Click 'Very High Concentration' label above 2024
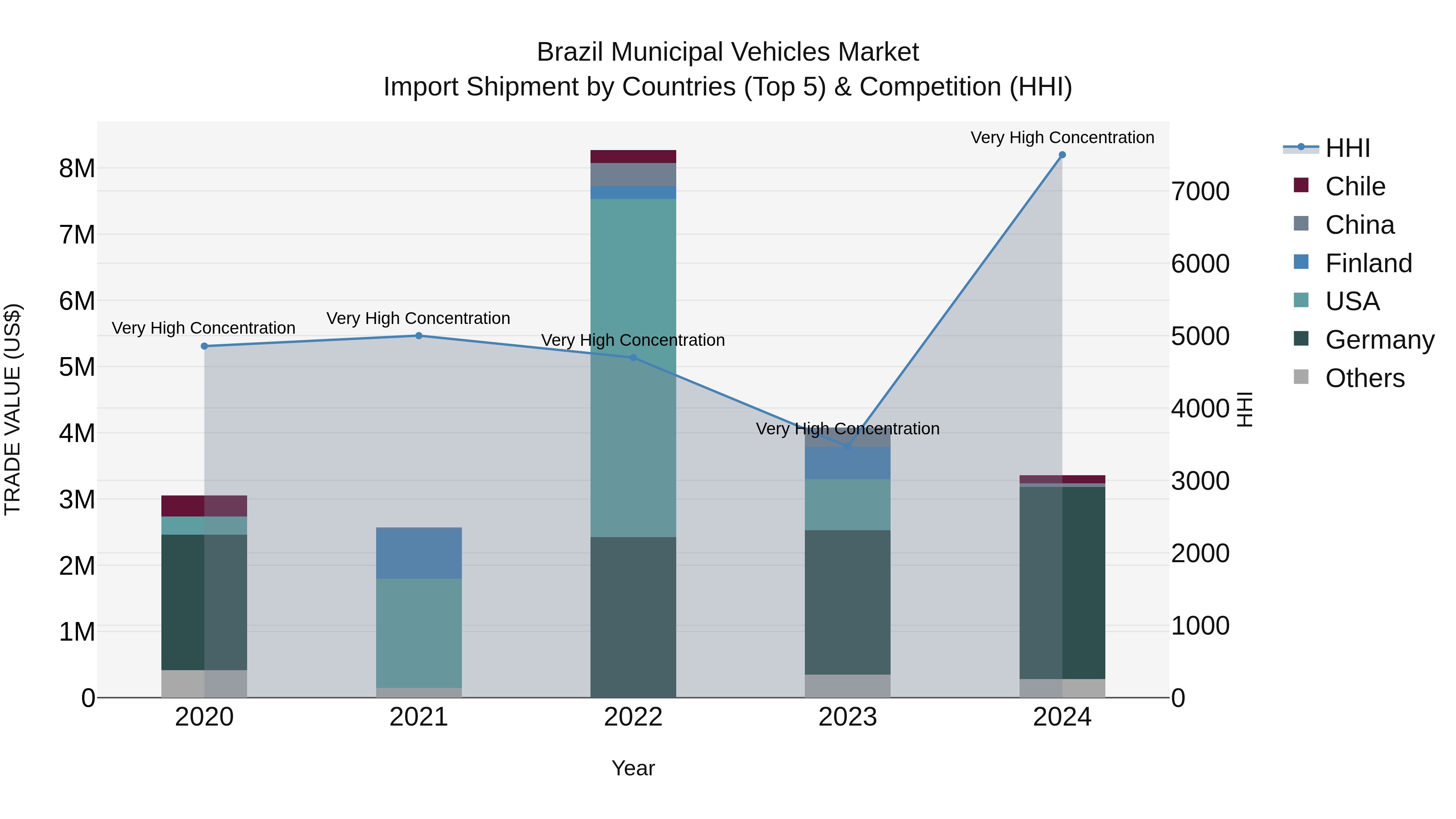Screen dimensions: 1456x819 coord(1062,138)
